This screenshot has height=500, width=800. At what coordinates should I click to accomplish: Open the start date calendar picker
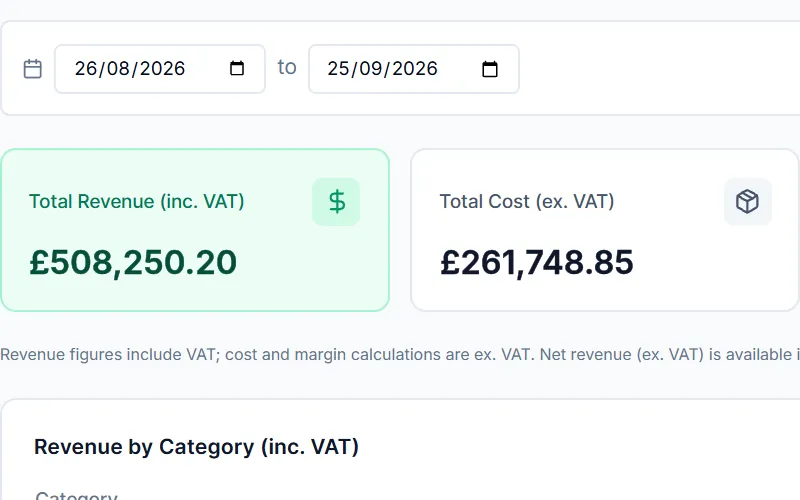[x=237, y=68]
